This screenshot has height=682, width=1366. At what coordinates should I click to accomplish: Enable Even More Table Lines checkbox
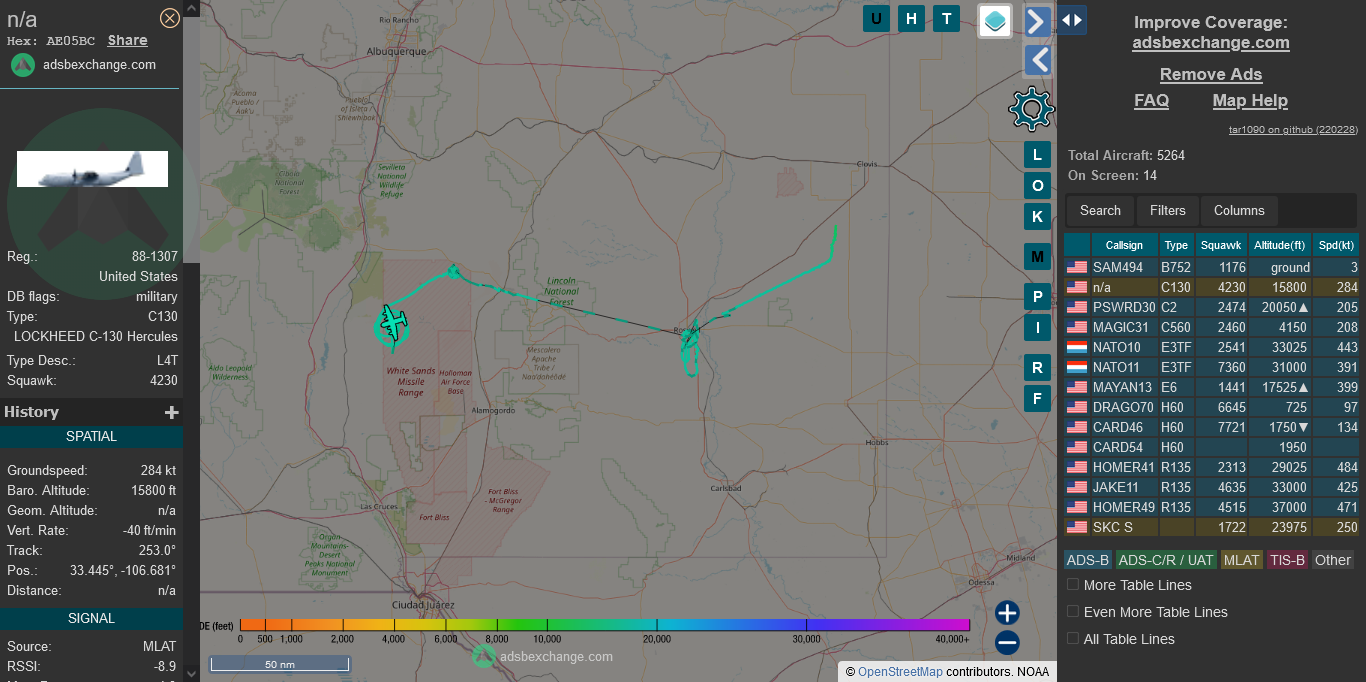[x=1073, y=611]
